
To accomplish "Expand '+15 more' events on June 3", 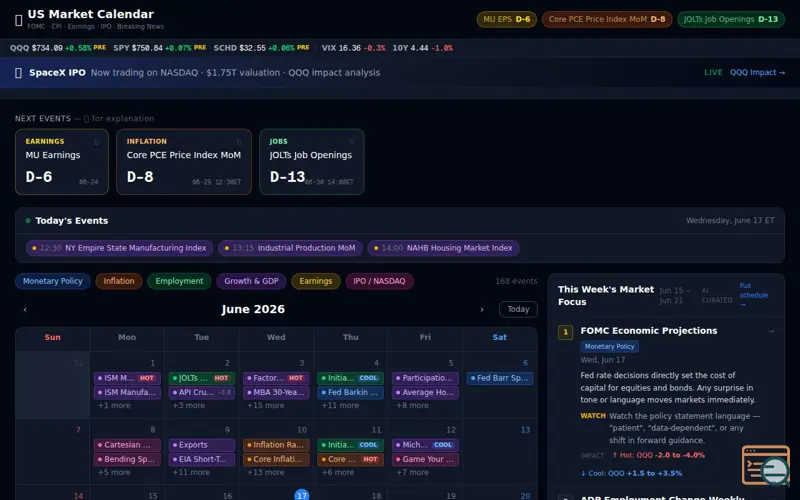I will click(x=265, y=406).
